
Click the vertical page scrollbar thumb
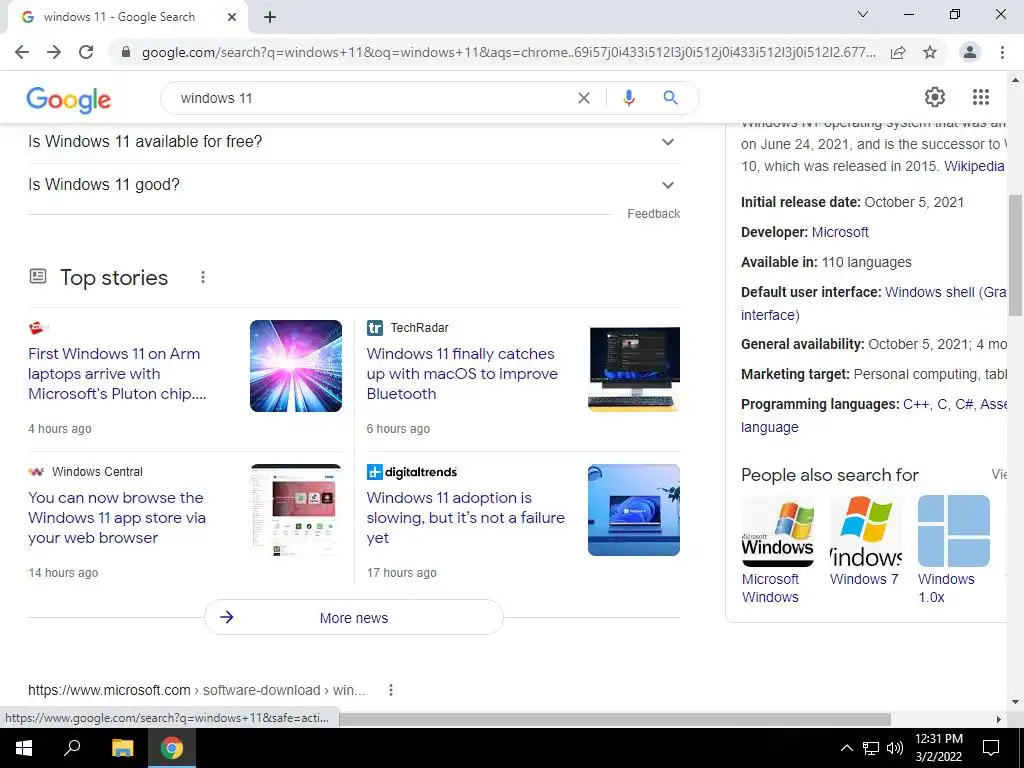[1016, 255]
